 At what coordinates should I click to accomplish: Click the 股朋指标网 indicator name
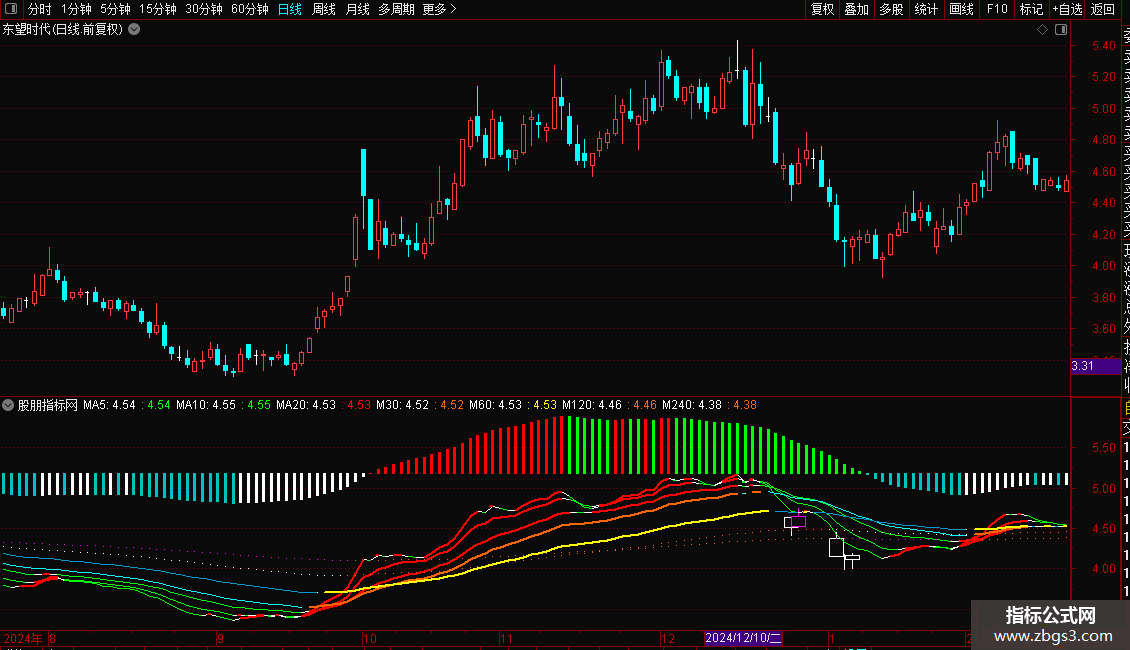pos(48,405)
